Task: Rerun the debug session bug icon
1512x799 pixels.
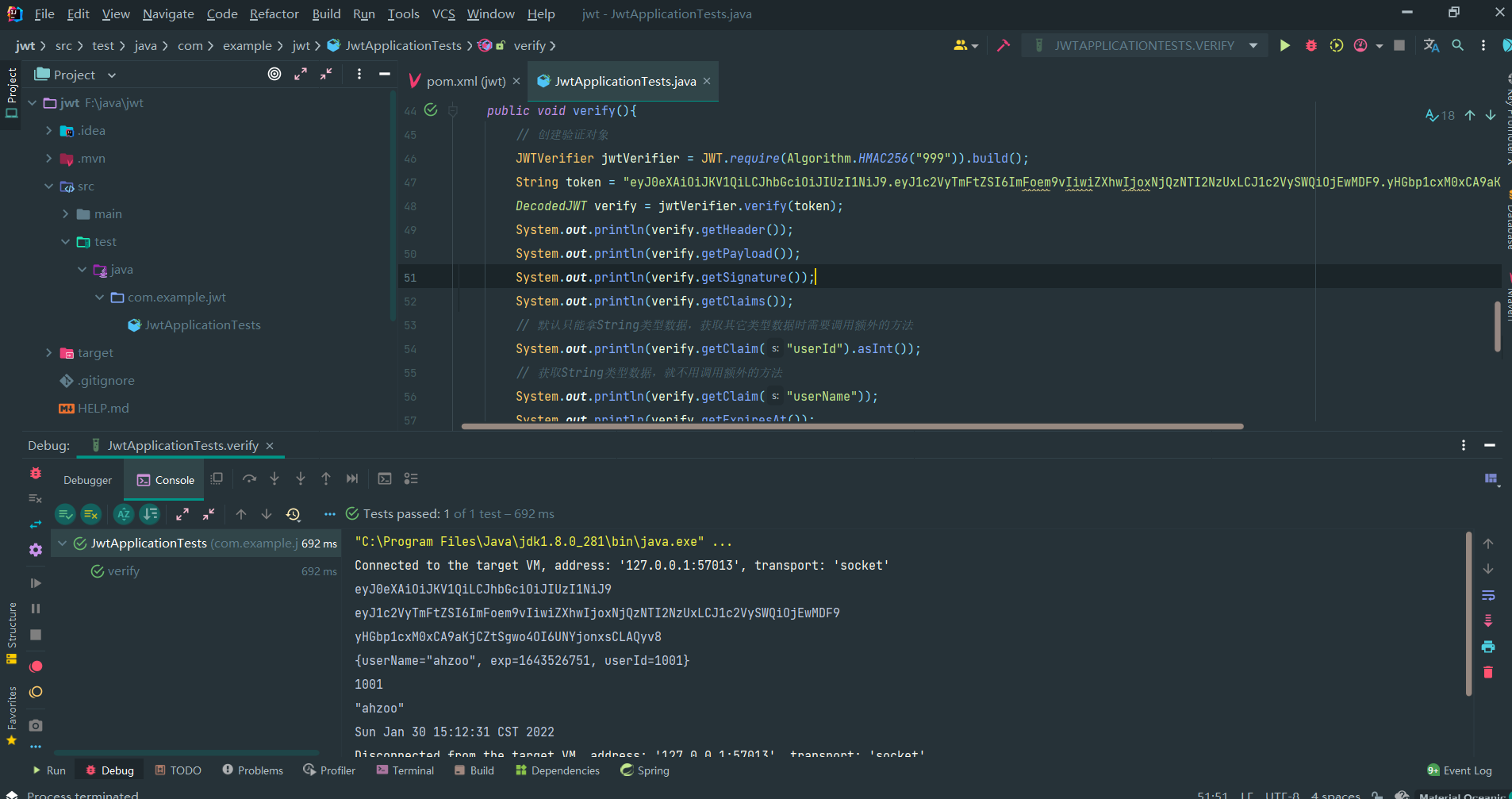Action: pos(36,473)
